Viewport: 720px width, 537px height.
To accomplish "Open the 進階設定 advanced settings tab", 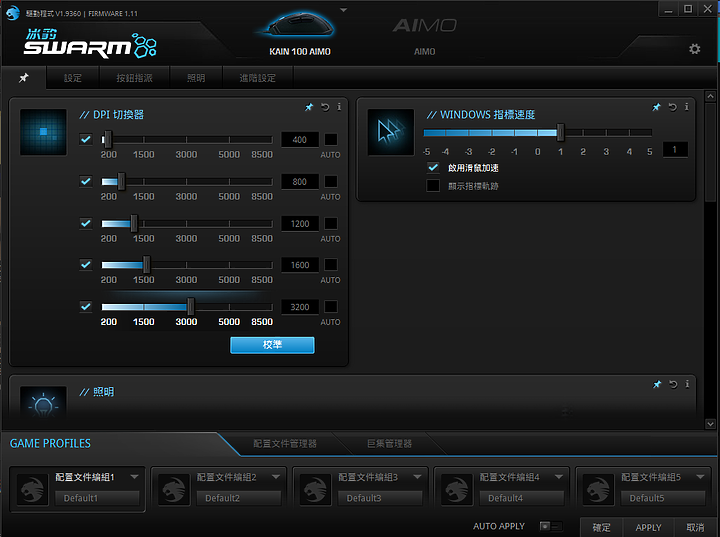I will (258, 78).
